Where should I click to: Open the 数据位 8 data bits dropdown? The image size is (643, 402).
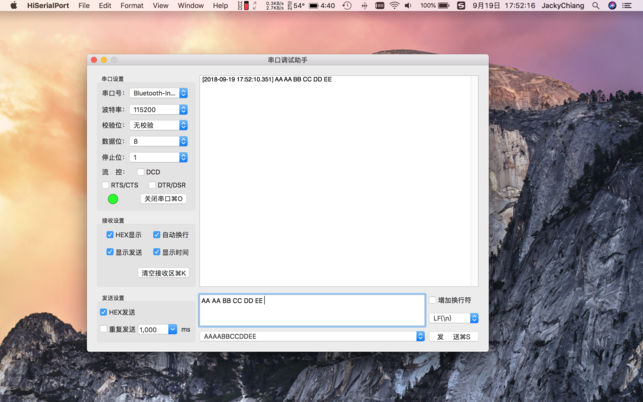coord(159,141)
